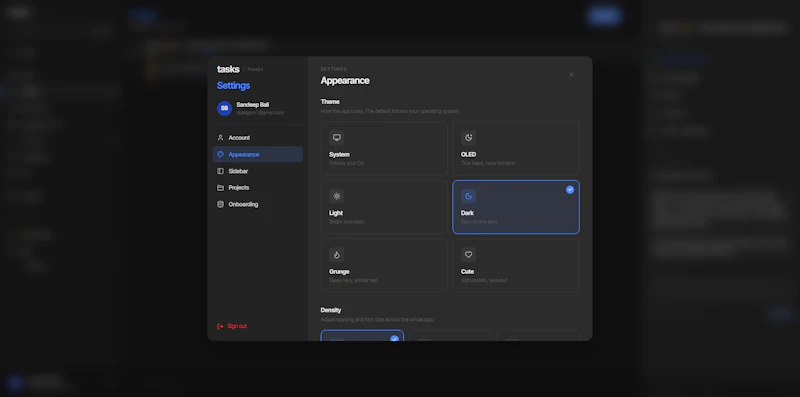This screenshot has width=800, height=397.
Task: Click the red Sign out button
Action: coord(232,327)
